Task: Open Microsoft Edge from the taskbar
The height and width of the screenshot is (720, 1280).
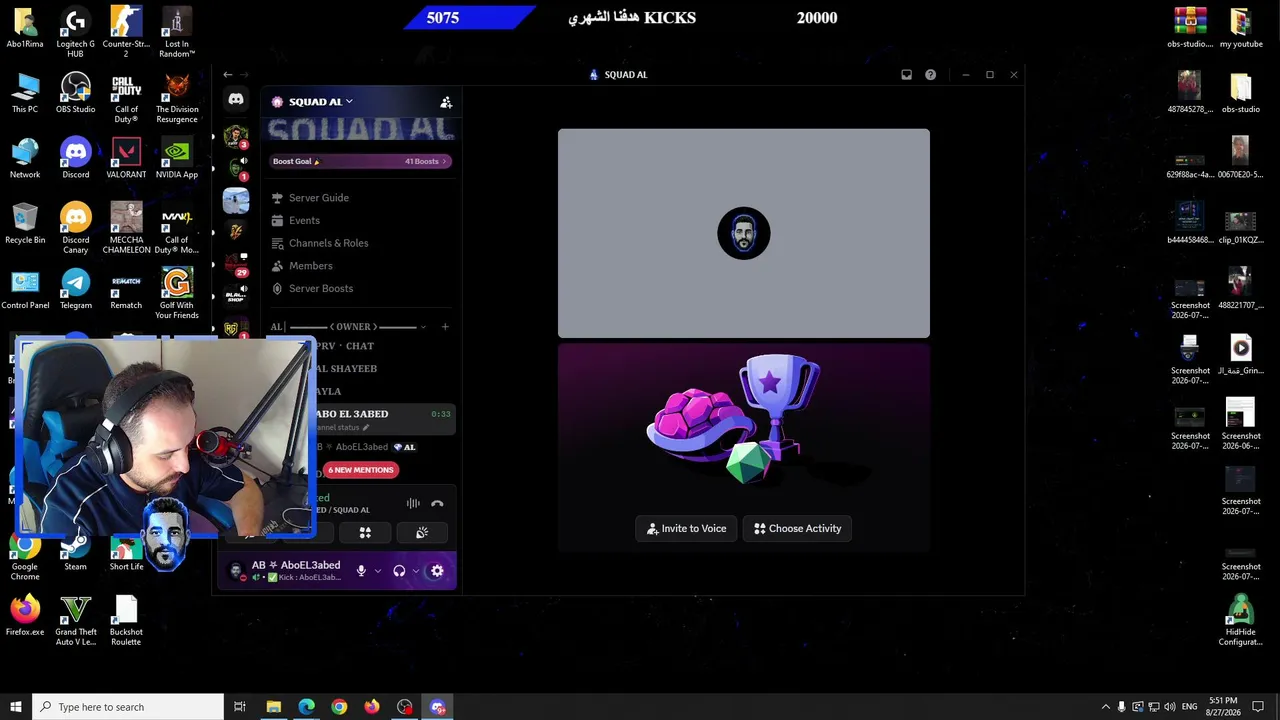Action: [306, 707]
